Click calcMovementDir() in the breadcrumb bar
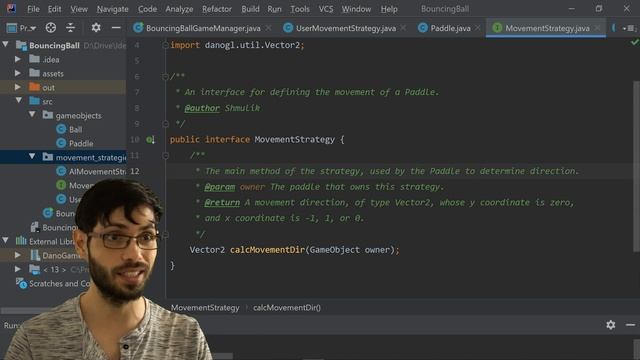Screen dimensions: 640x360 tap(287, 308)
